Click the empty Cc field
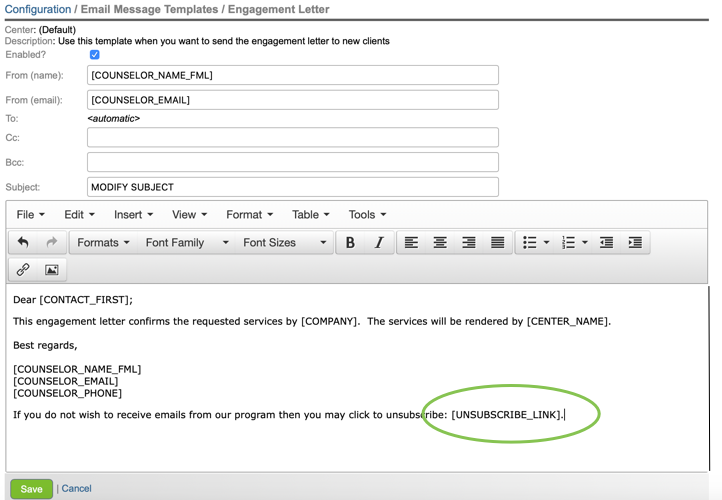Screen dimensions: 722x500 [x=292, y=138]
